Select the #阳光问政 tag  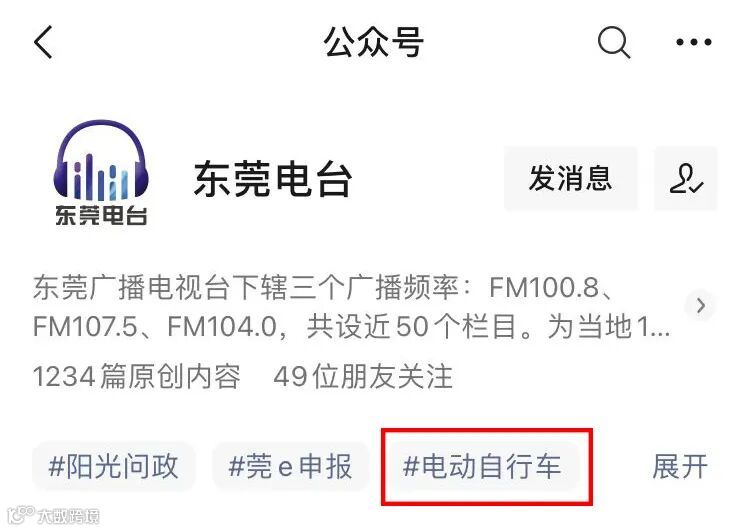(113, 466)
